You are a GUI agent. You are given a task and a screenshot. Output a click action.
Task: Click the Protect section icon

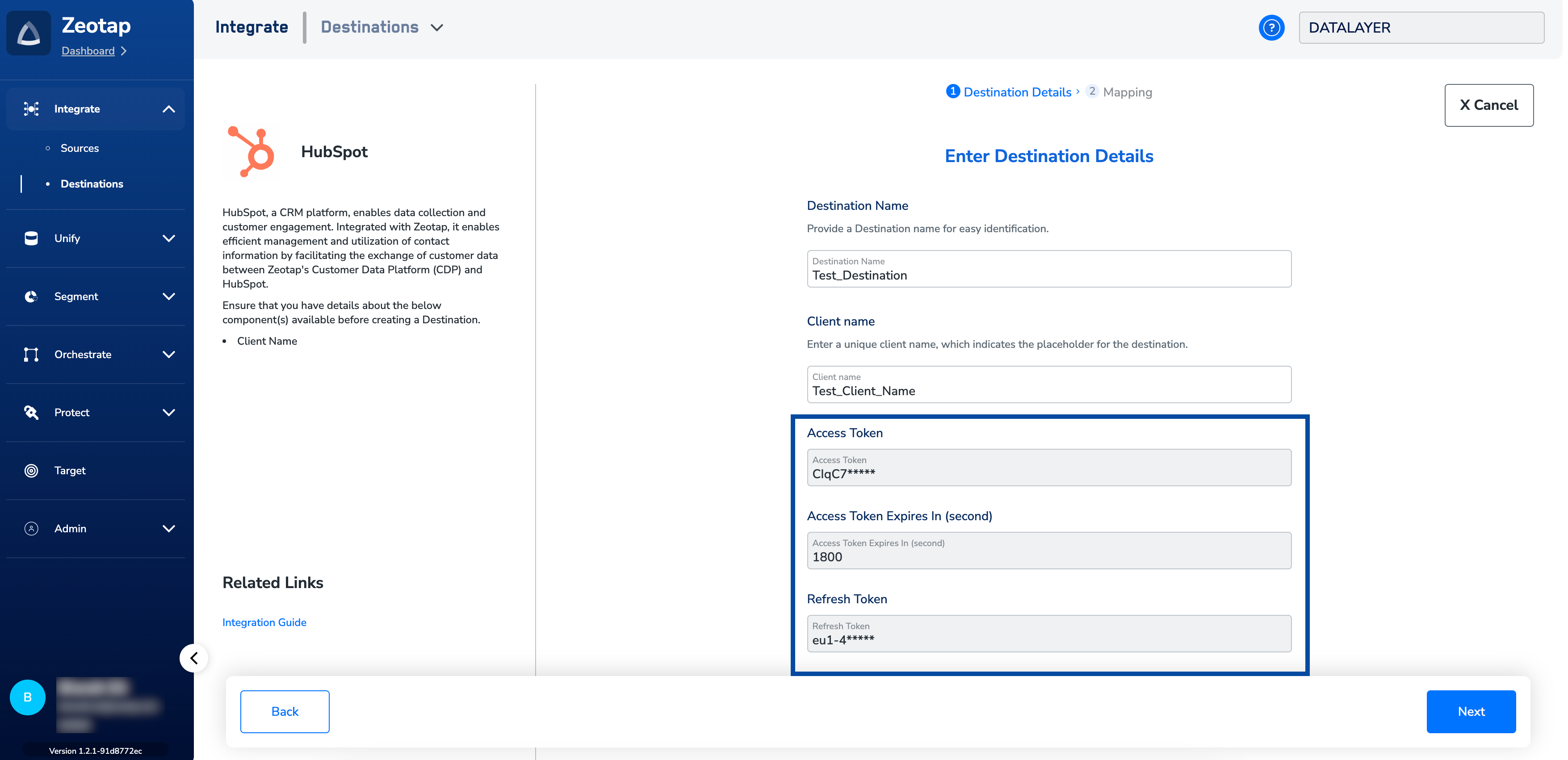coord(31,413)
